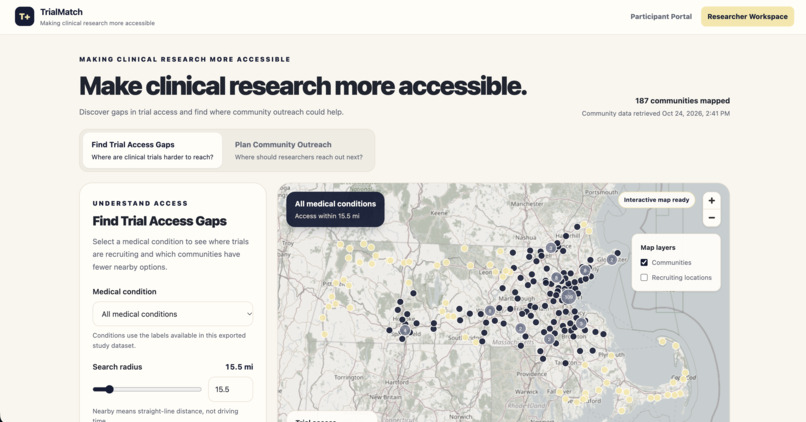Click the 15.5 mi radius value label
This screenshot has height=422, width=806.
pyautogui.click(x=239, y=367)
